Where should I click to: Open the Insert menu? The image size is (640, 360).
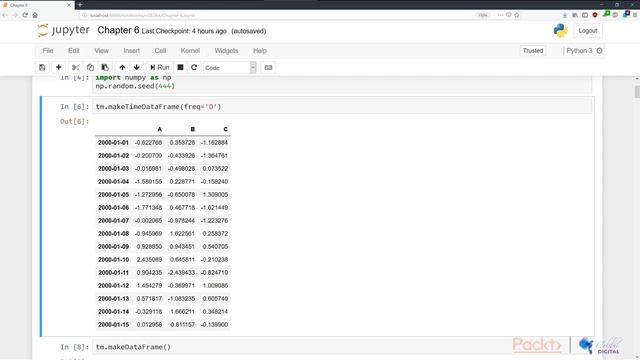pos(131,51)
